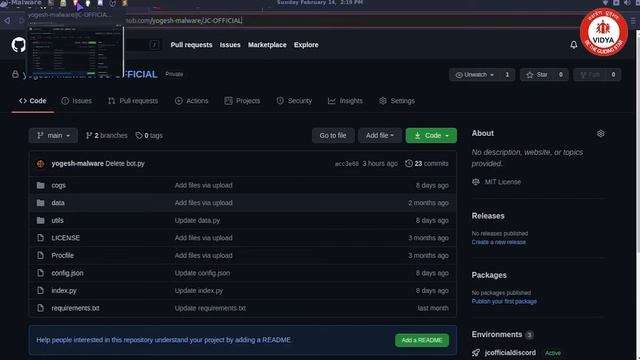Click the browser back arrow
The height and width of the screenshot is (360, 640).
point(7,20)
